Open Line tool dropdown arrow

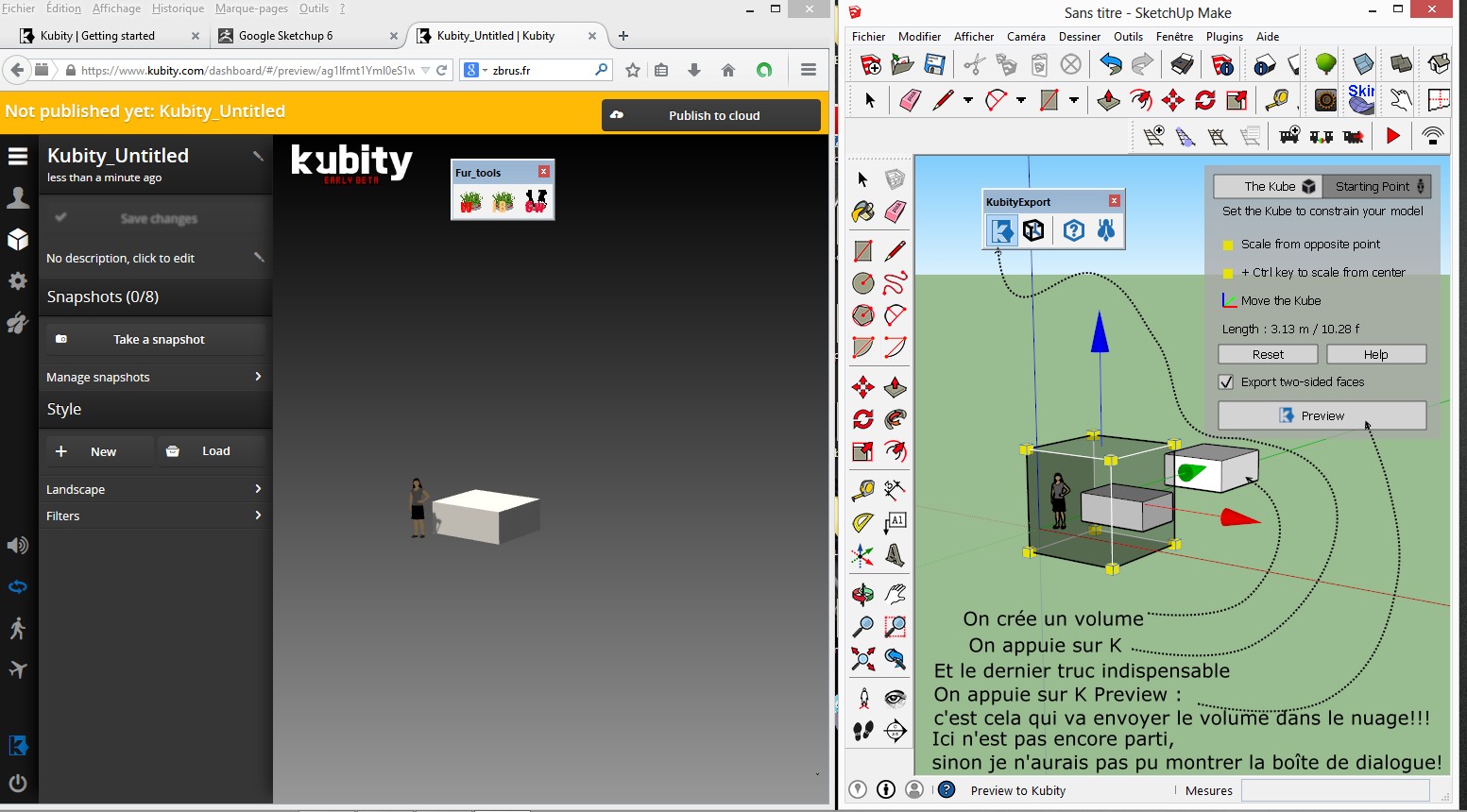967,100
